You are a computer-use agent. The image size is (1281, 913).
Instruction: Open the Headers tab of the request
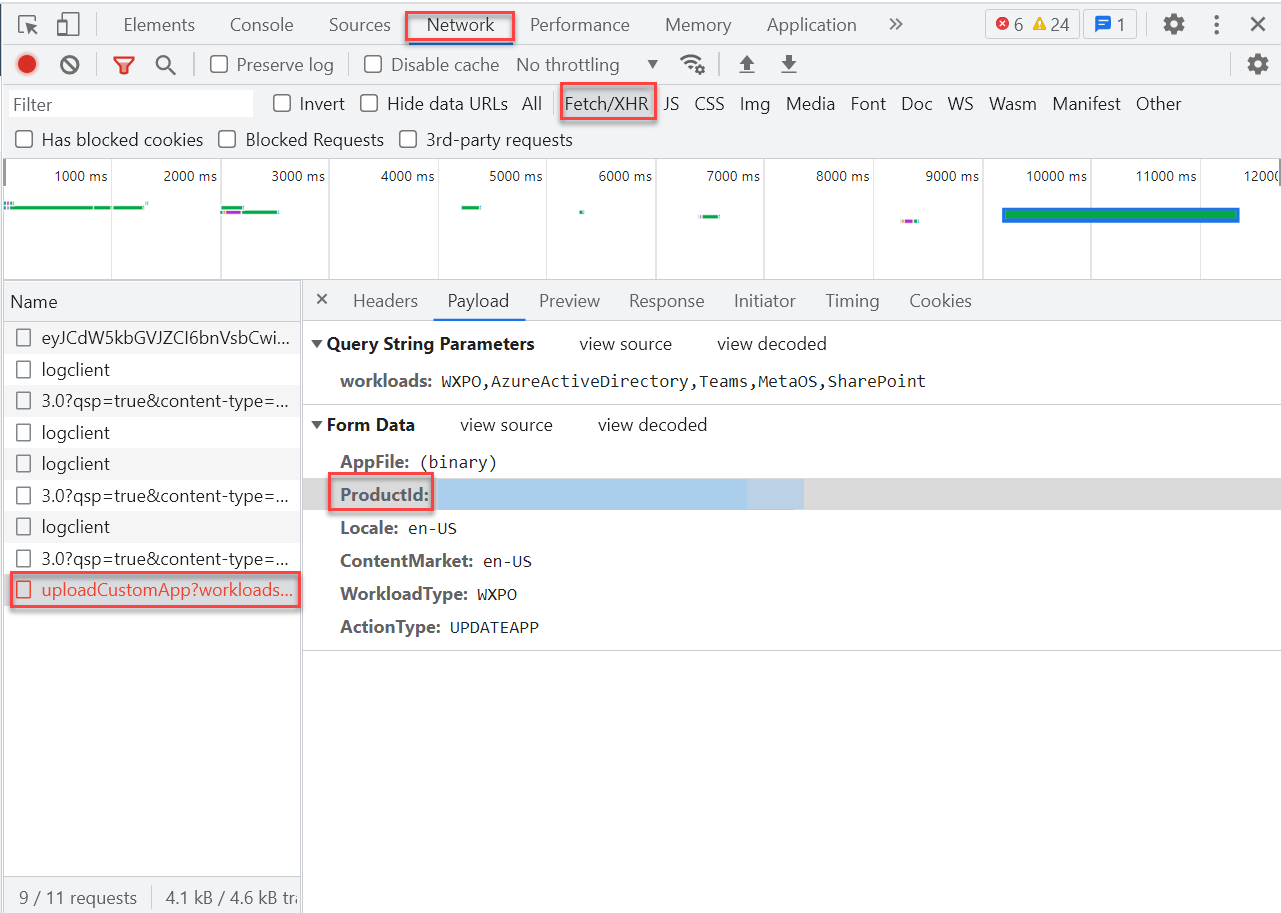[385, 301]
